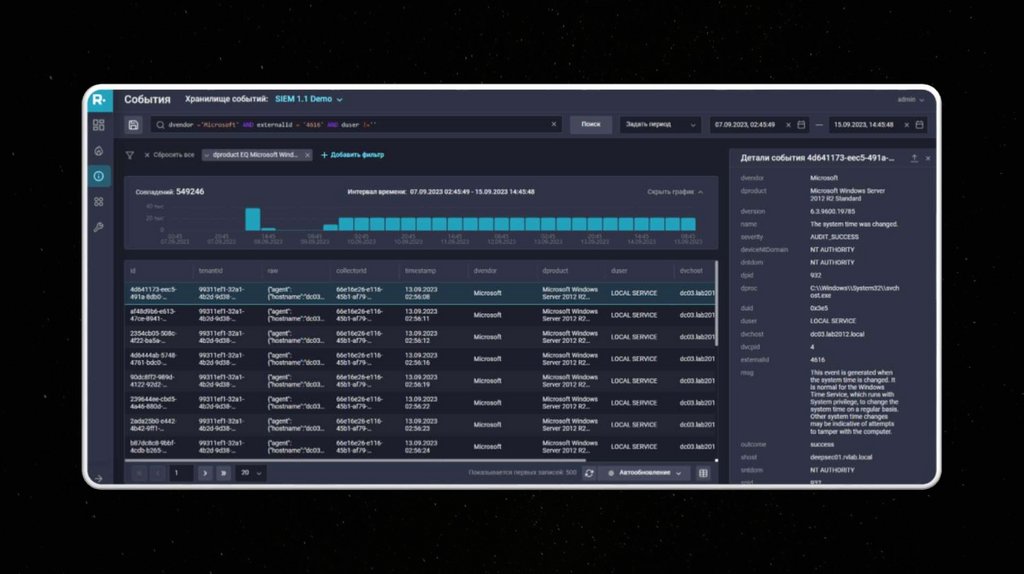Click the 'Добавить фильтр' link
The image size is (1024, 574).
point(352,155)
